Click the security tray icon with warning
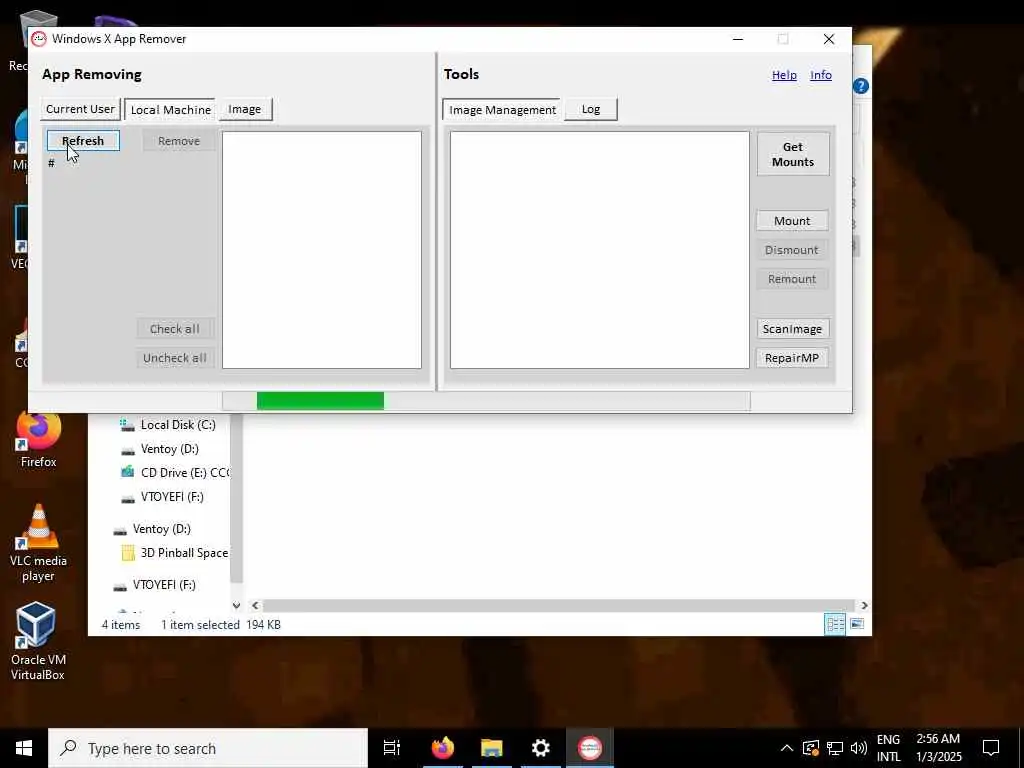 (x=810, y=748)
